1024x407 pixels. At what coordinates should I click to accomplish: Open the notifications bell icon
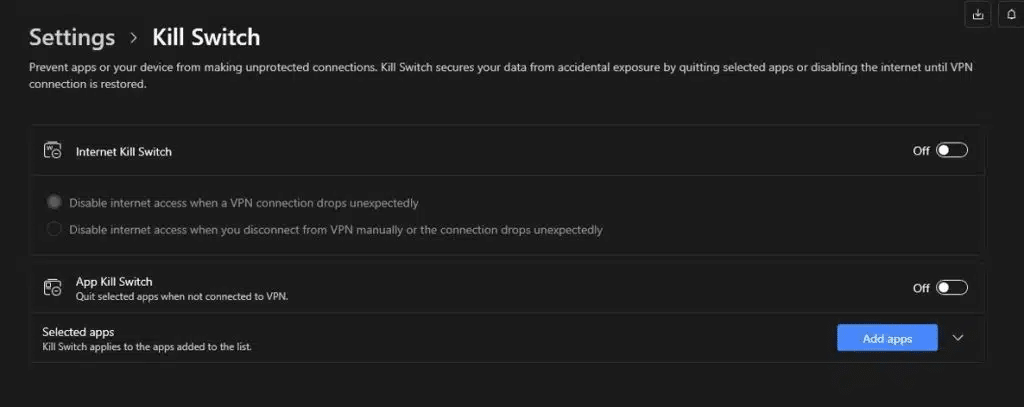pyautogui.click(x=1012, y=14)
